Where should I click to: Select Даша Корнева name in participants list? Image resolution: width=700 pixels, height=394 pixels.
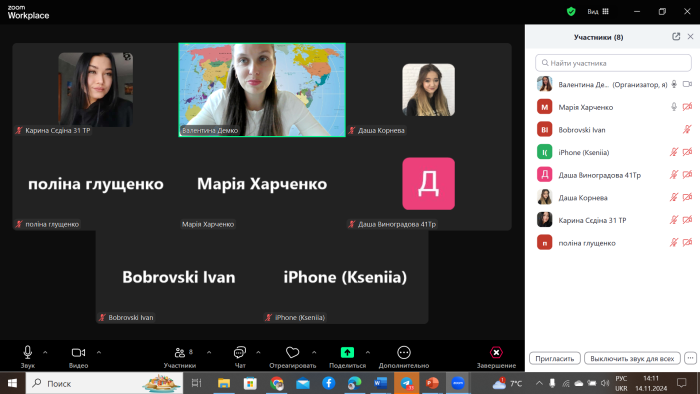pyautogui.click(x=583, y=197)
